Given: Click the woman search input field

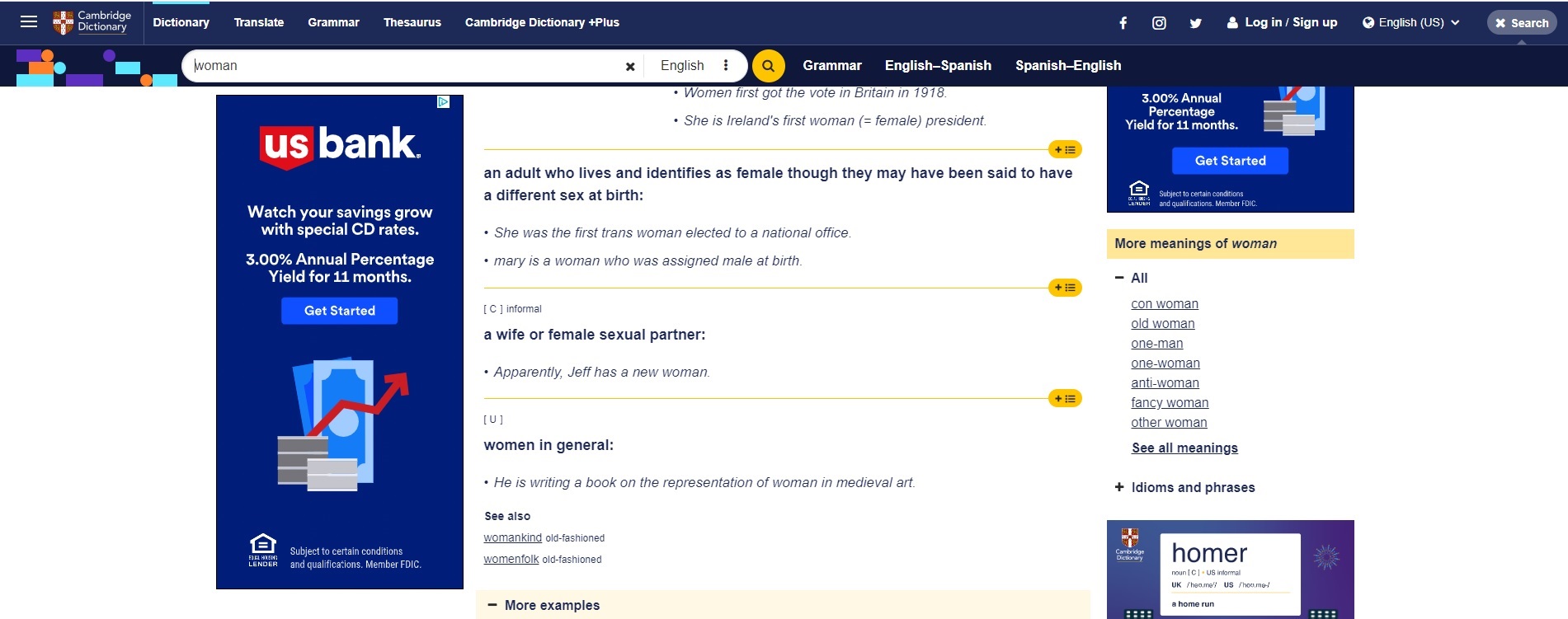Looking at the screenshot, I should click(404, 66).
